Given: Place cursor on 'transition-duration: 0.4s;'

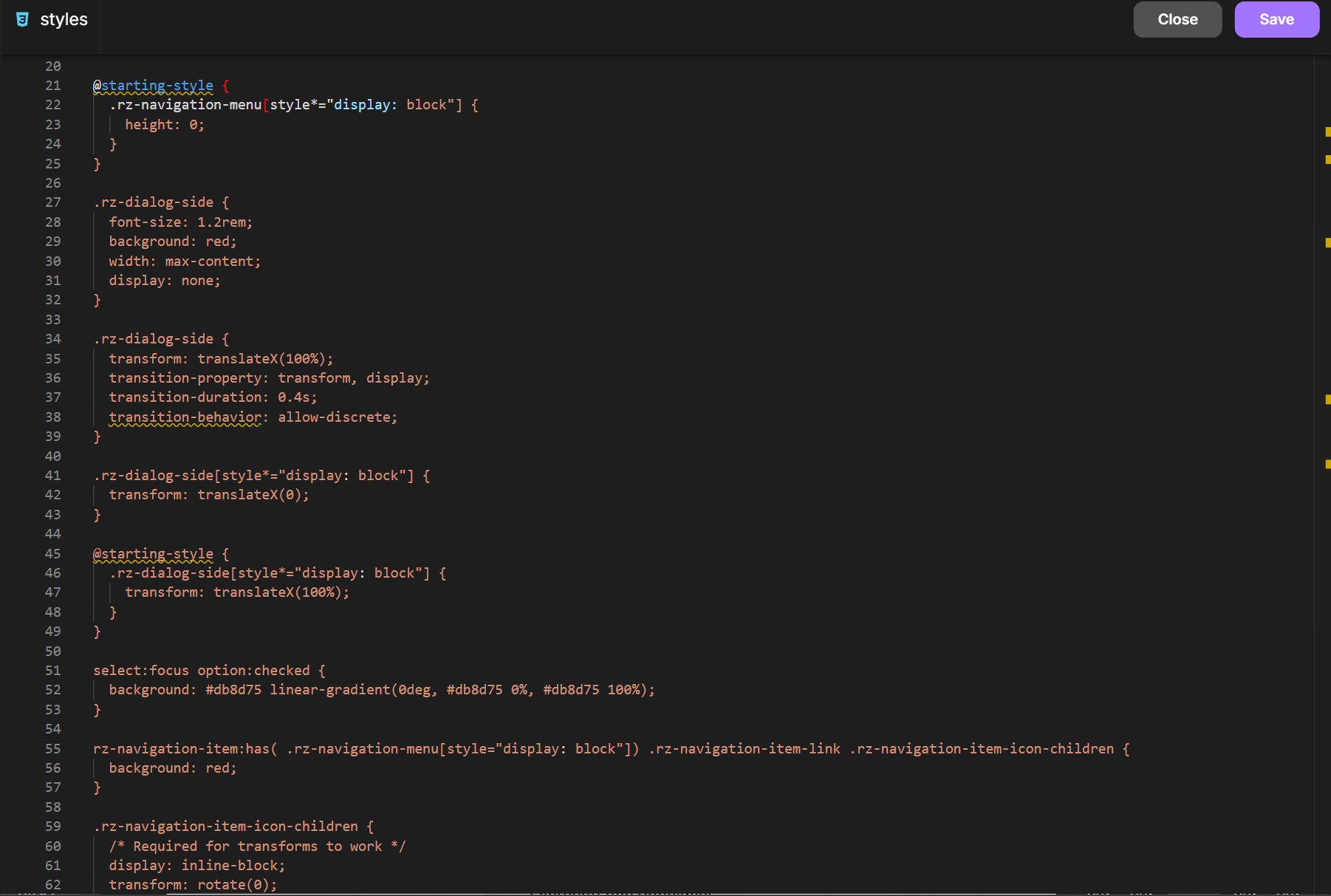Looking at the screenshot, I should pyautogui.click(x=213, y=397).
